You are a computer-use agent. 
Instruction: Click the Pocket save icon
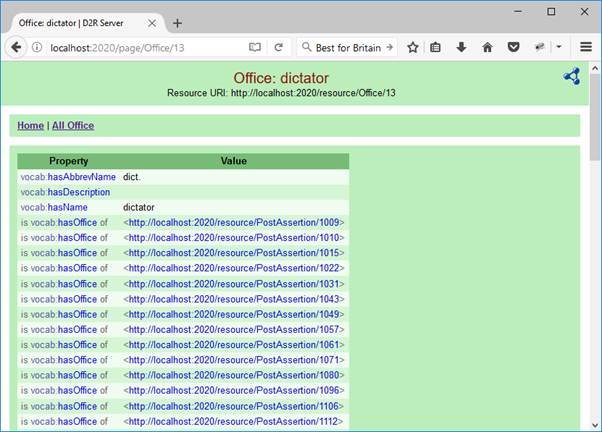(x=513, y=47)
